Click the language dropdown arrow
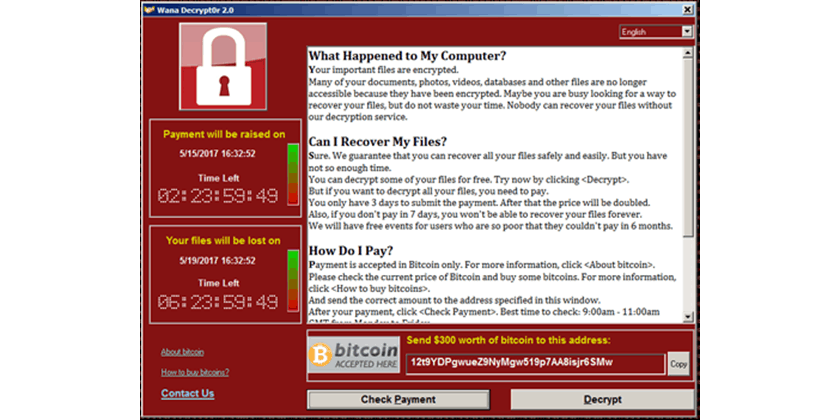This screenshot has width=840, height=420. [687, 32]
